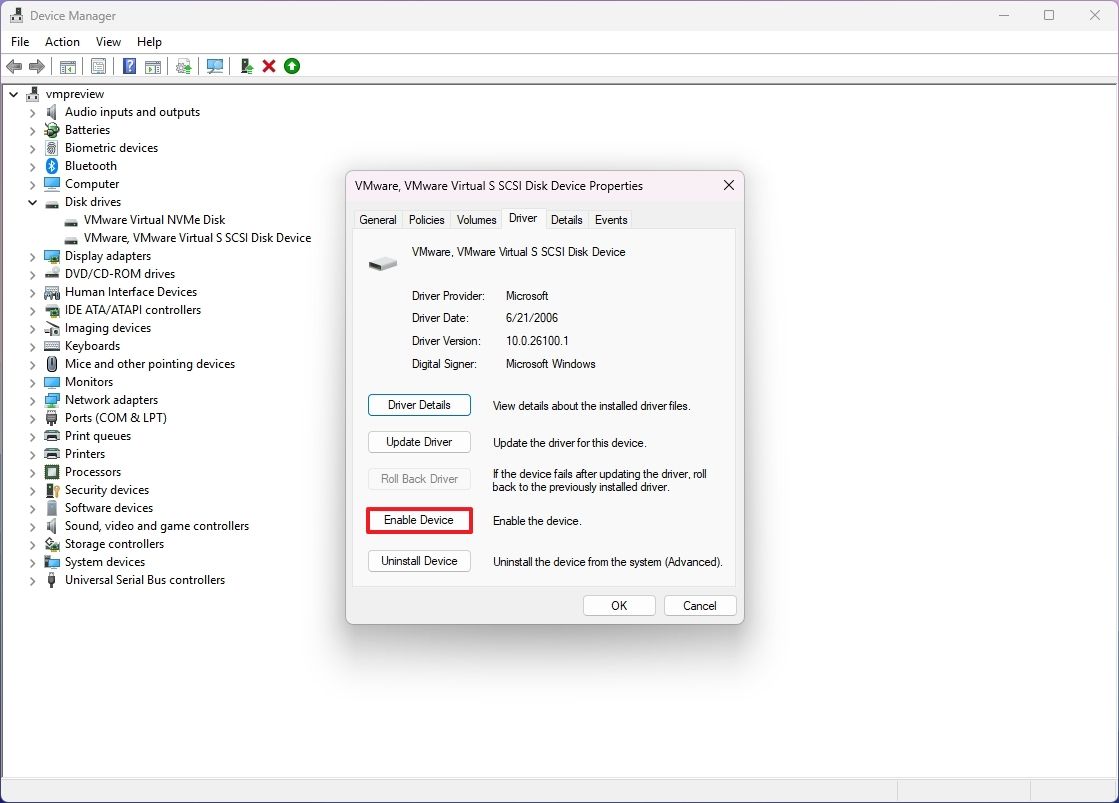Enable device via the green arrow icon

pos(291,66)
